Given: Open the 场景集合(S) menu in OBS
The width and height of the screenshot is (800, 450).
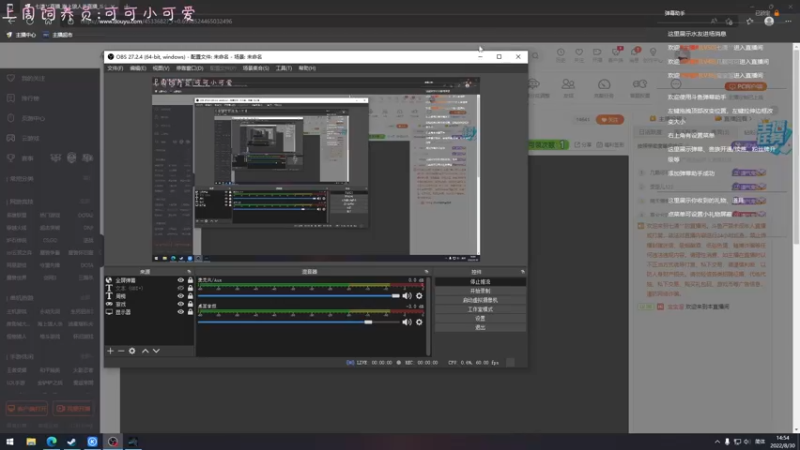Looking at the screenshot, I should tap(256, 68).
